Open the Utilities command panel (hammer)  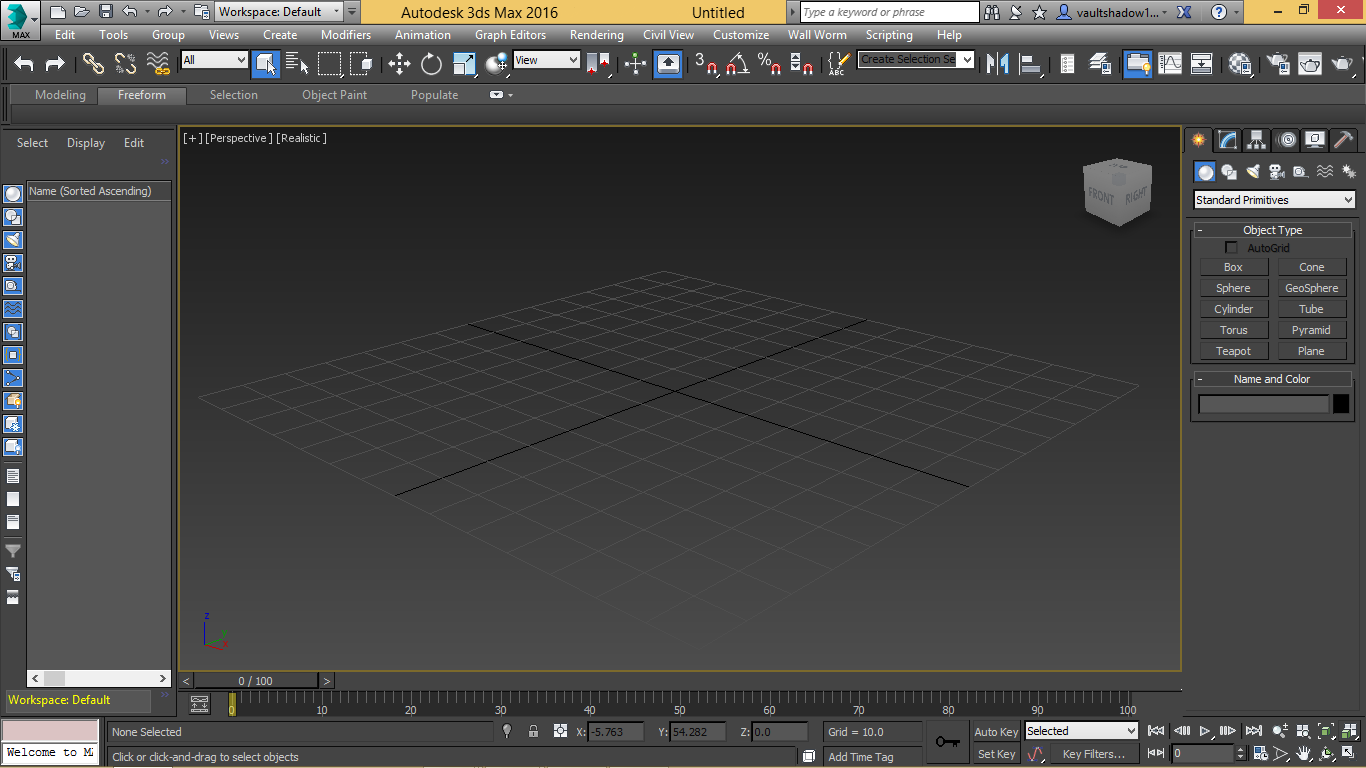1344,140
